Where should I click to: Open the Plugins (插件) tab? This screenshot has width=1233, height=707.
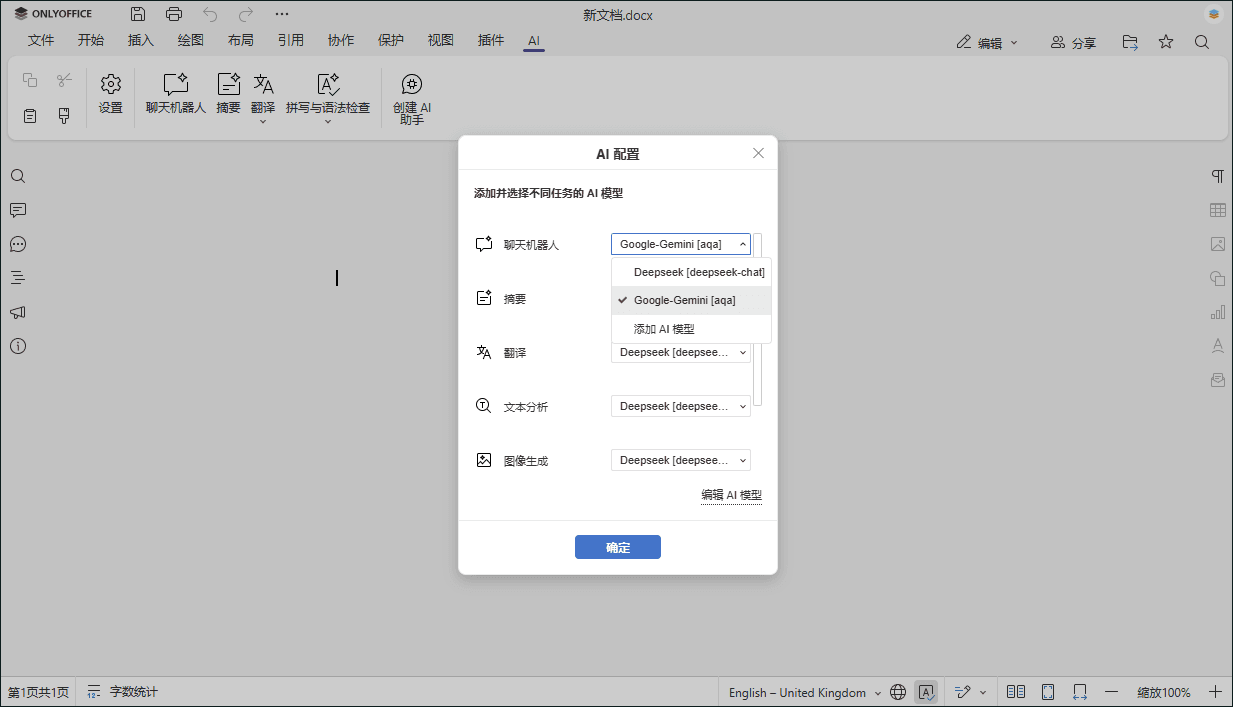pyautogui.click(x=491, y=41)
